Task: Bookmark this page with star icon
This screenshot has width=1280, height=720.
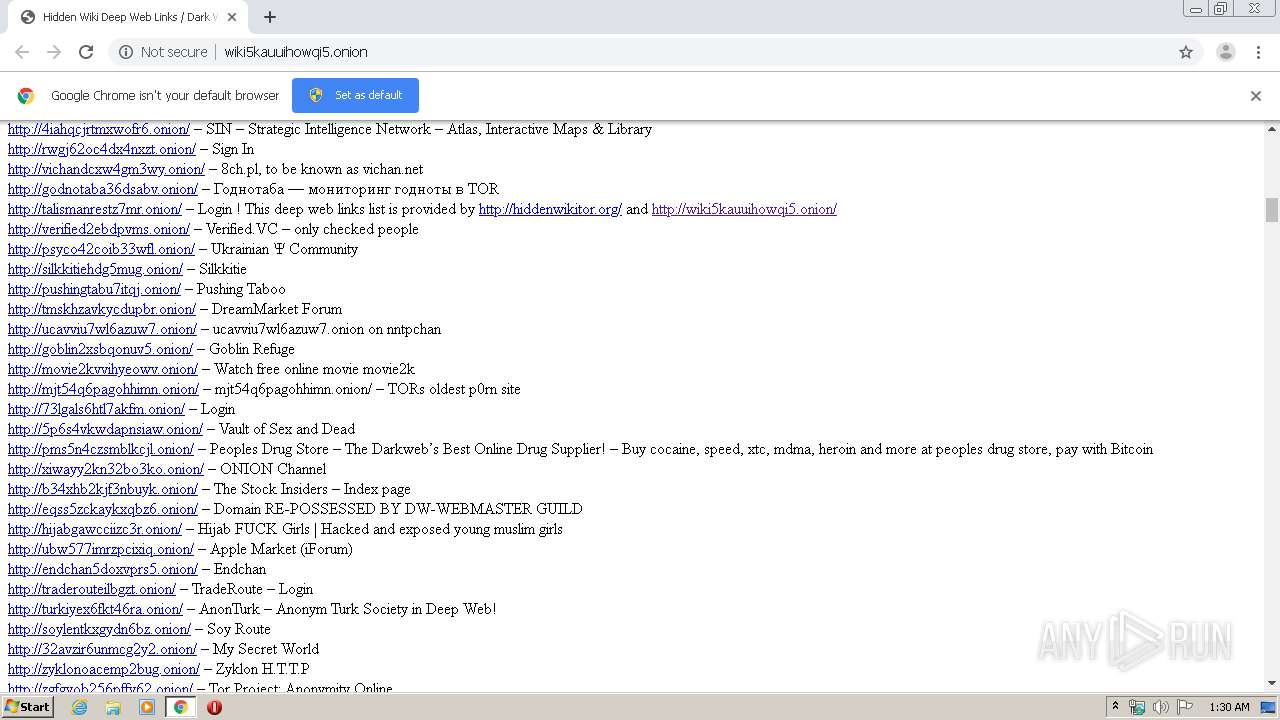Action: pyautogui.click(x=1186, y=52)
